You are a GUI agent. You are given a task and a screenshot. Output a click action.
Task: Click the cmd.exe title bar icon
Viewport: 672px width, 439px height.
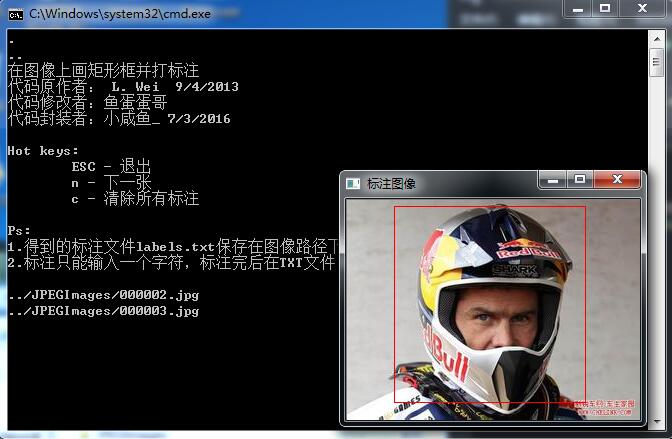[16, 15]
